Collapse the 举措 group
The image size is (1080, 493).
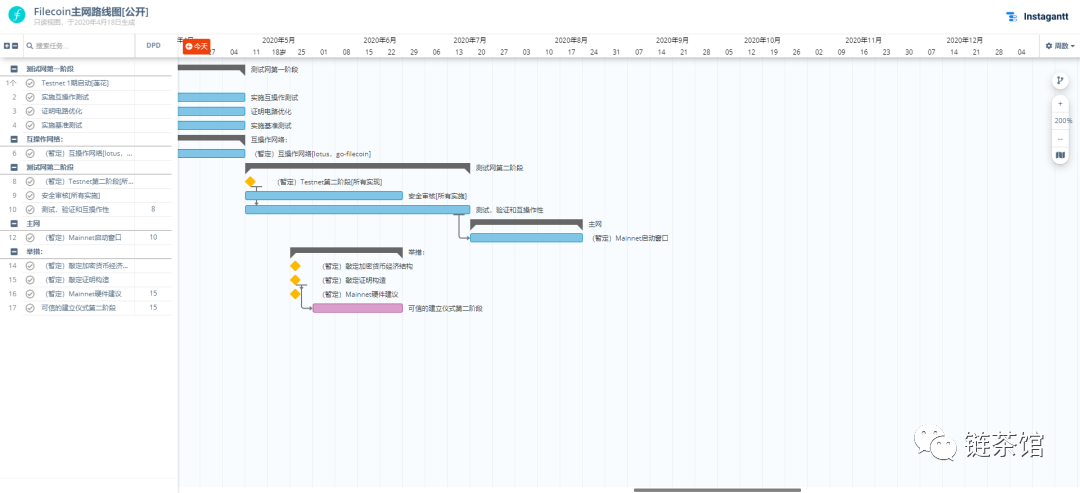click(14, 251)
